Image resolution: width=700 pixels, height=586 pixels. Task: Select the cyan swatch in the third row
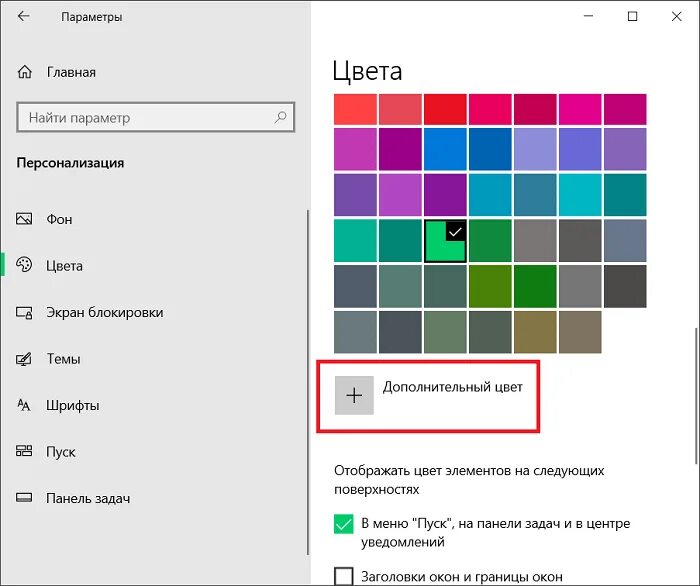point(580,195)
